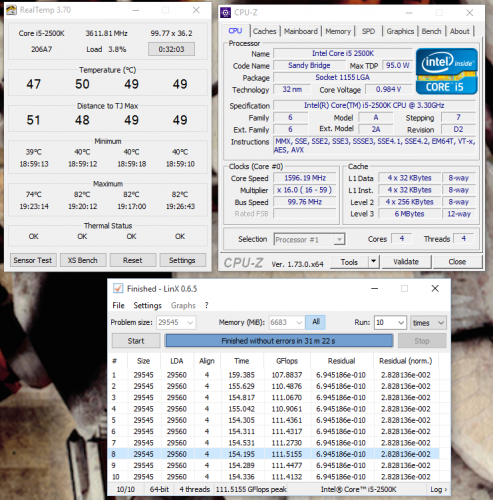Viewport: 493px width, 500px height.
Task: Select row 2 with time 155.629
Action: click(x=275, y=386)
